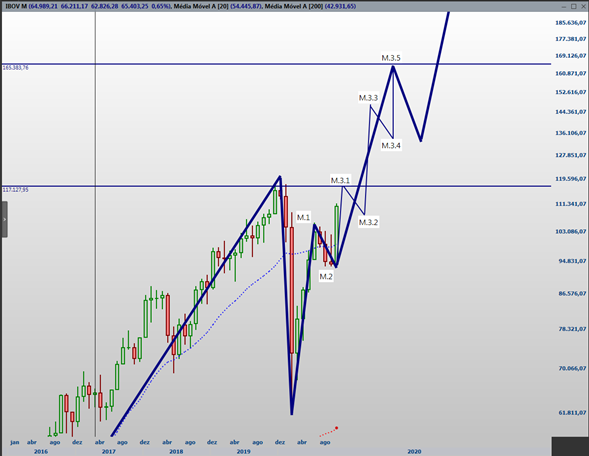Click price axis value 78.321,07
This screenshot has width=589, height=456.
(572, 329)
